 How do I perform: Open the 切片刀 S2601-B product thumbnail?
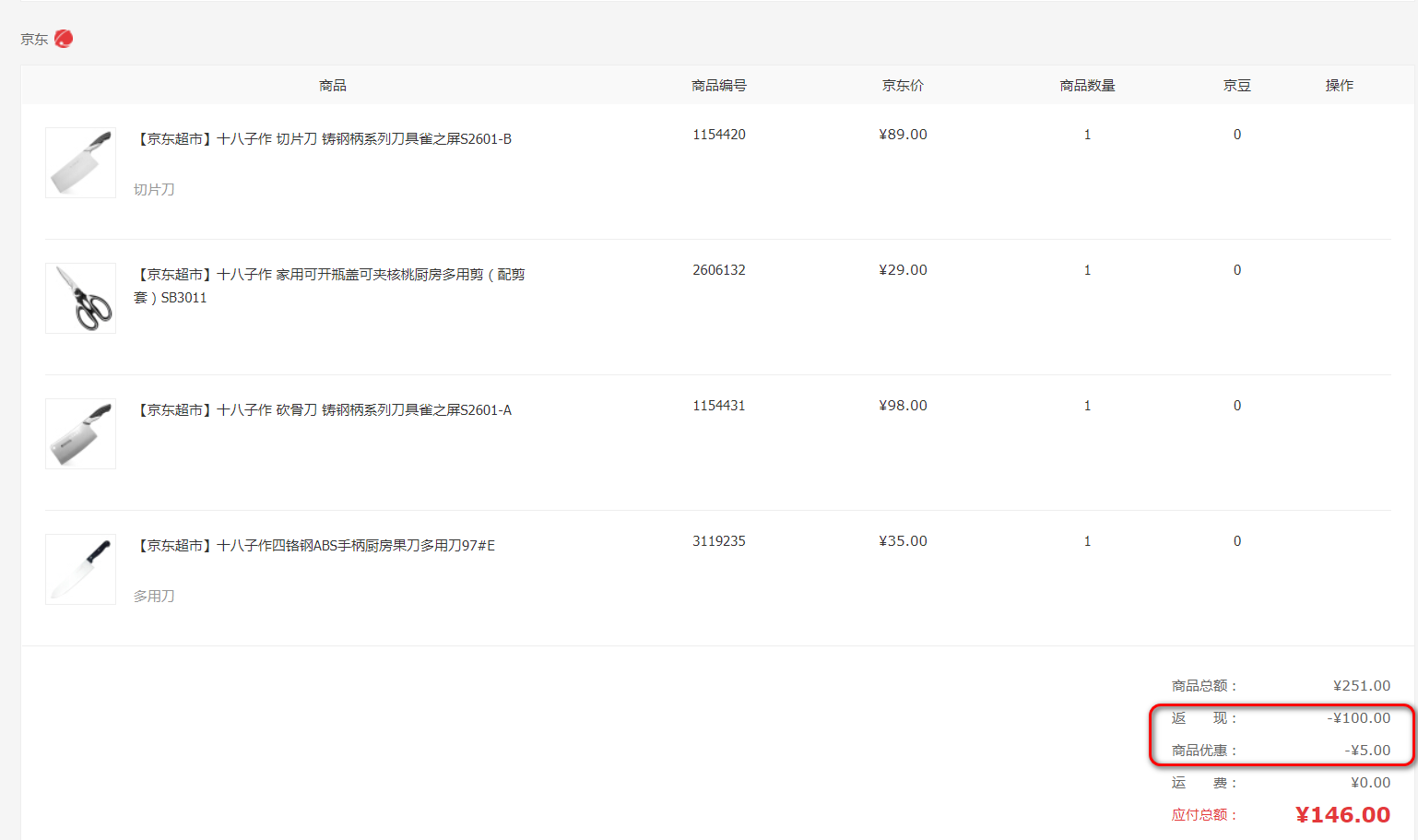tap(81, 162)
